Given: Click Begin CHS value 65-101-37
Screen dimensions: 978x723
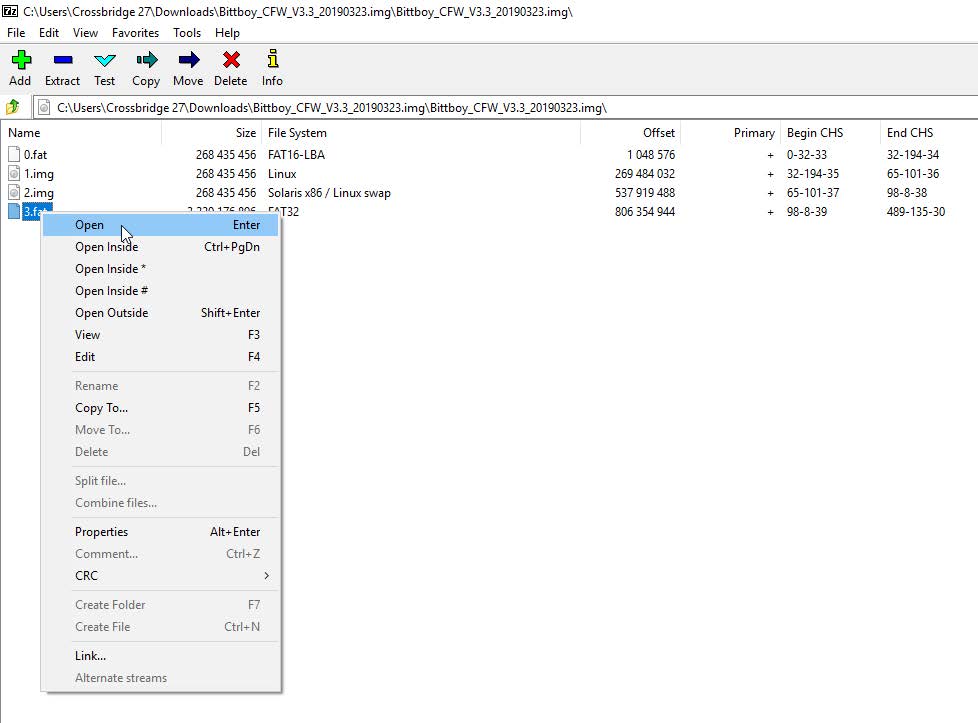Looking at the screenshot, I should tap(813, 193).
